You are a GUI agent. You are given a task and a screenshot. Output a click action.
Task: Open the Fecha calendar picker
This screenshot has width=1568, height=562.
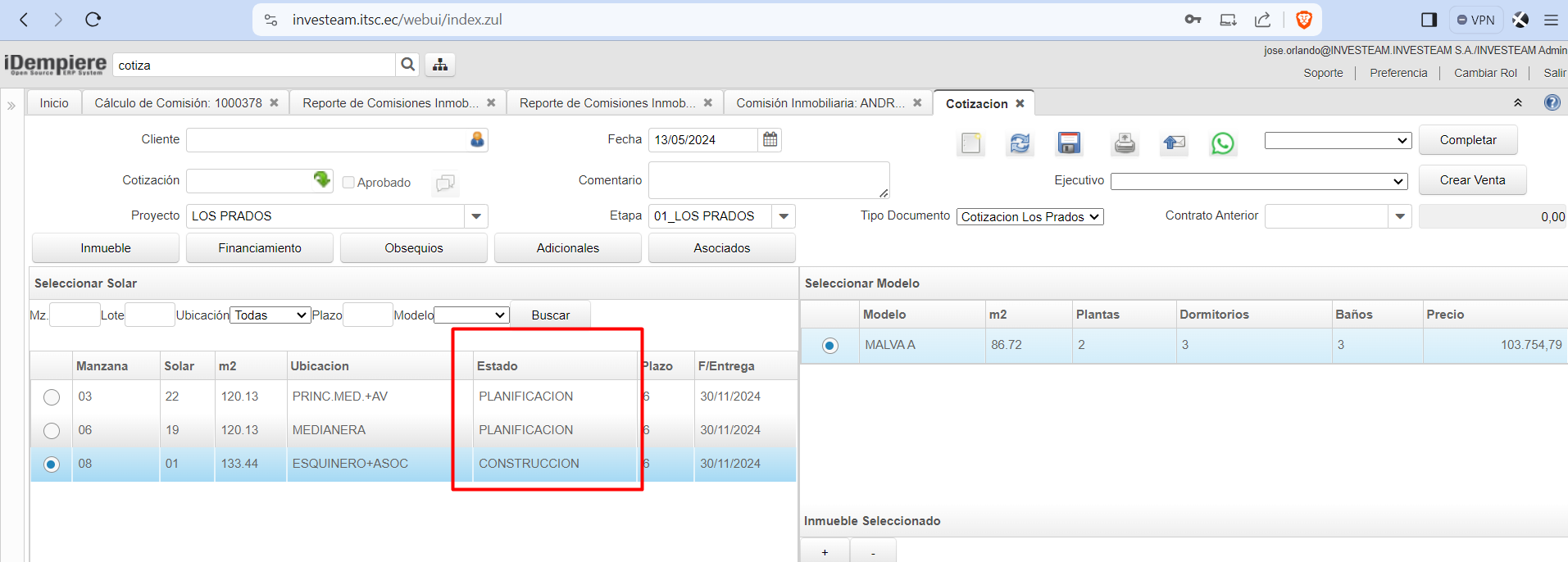click(770, 139)
